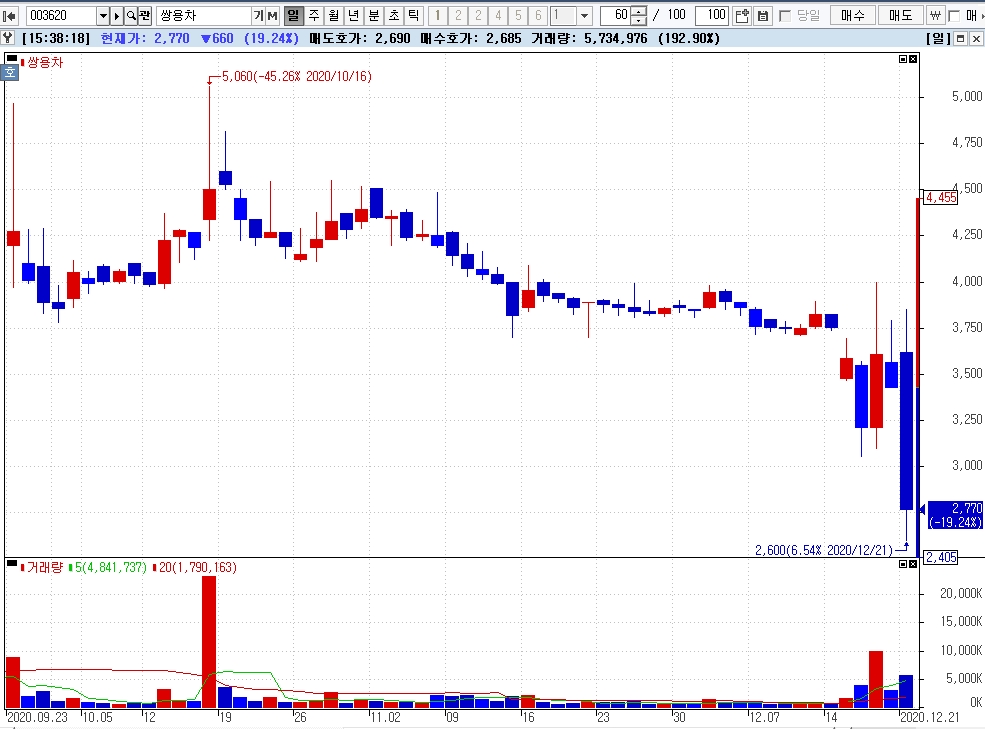
Task: Click the ₩ currency icon
Action: click(x=935, y=15)
